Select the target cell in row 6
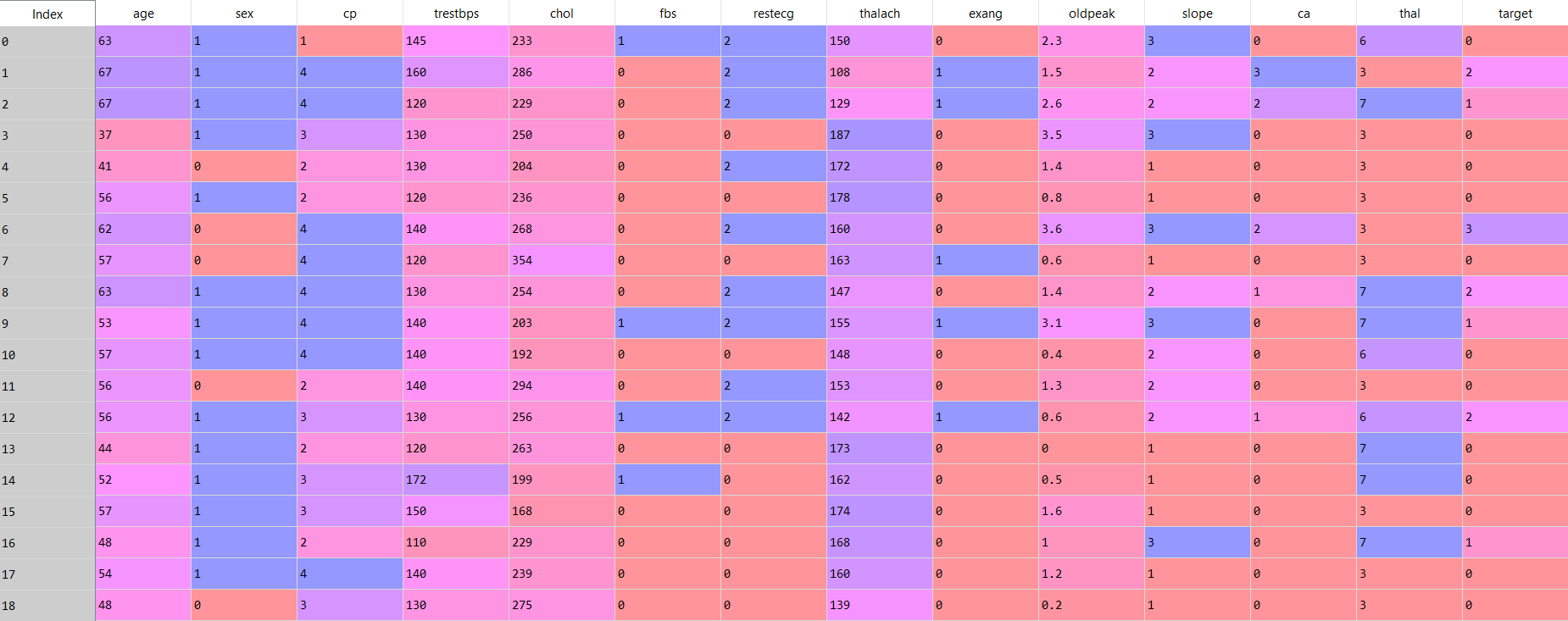Screen dimensions: 1568x621 tap(1515, 229)
